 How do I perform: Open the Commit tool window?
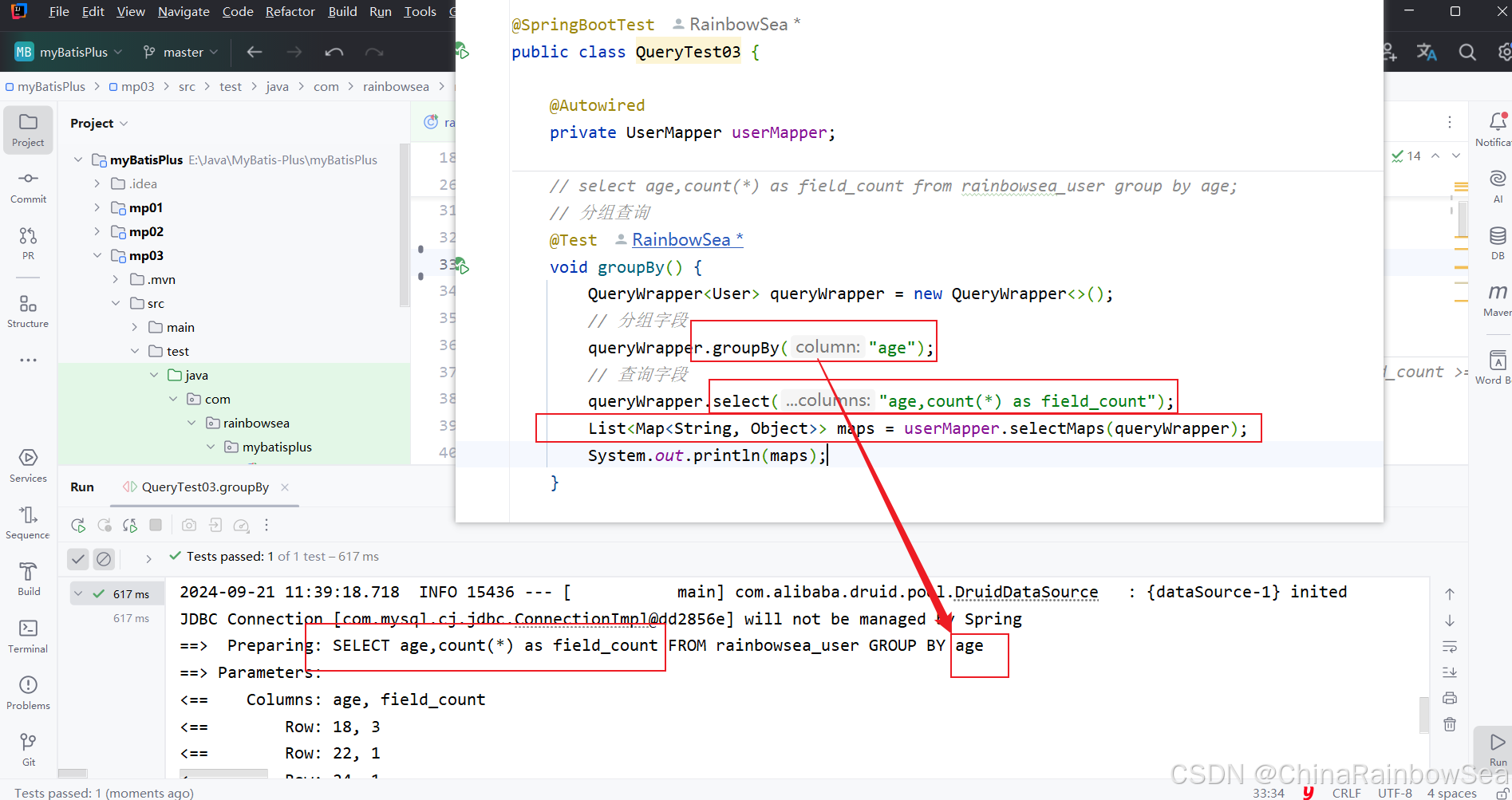coord(28,187)
